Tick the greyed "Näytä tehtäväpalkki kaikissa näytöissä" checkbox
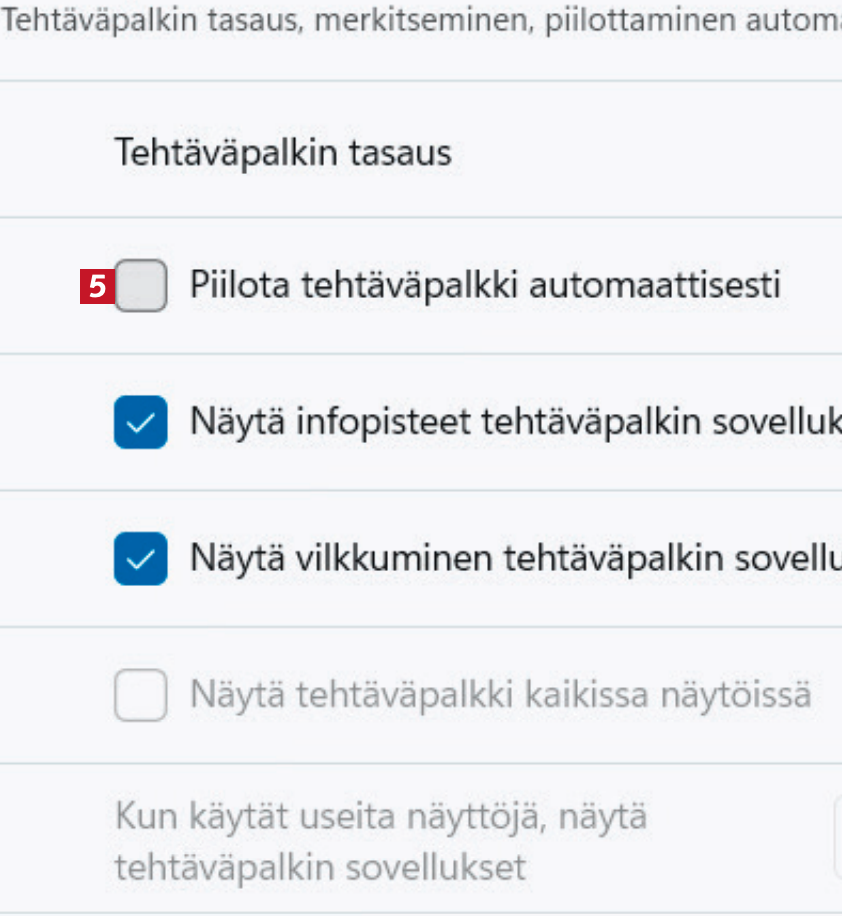 (141, 695)
